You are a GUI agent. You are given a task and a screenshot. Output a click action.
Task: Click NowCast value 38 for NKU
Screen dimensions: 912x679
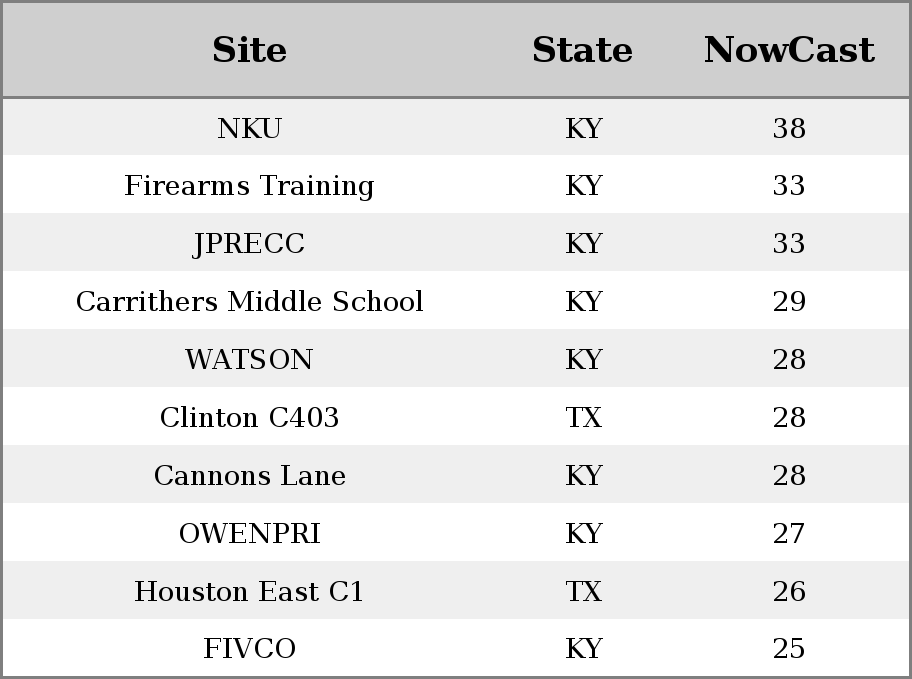coord(789,128)
